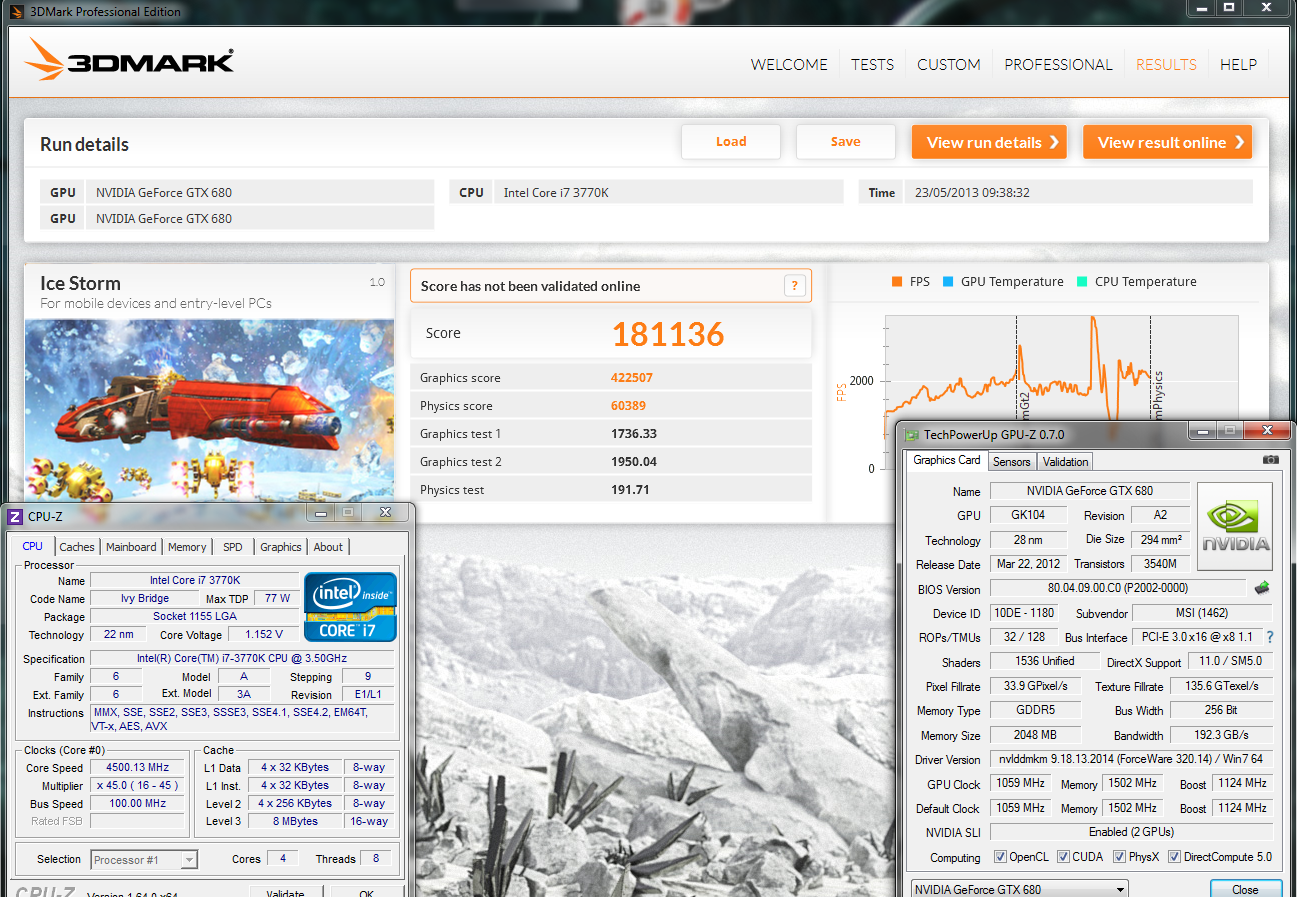Click the Close button in GPU-Z
The image size is (1297, 897).
point(1245,889)
